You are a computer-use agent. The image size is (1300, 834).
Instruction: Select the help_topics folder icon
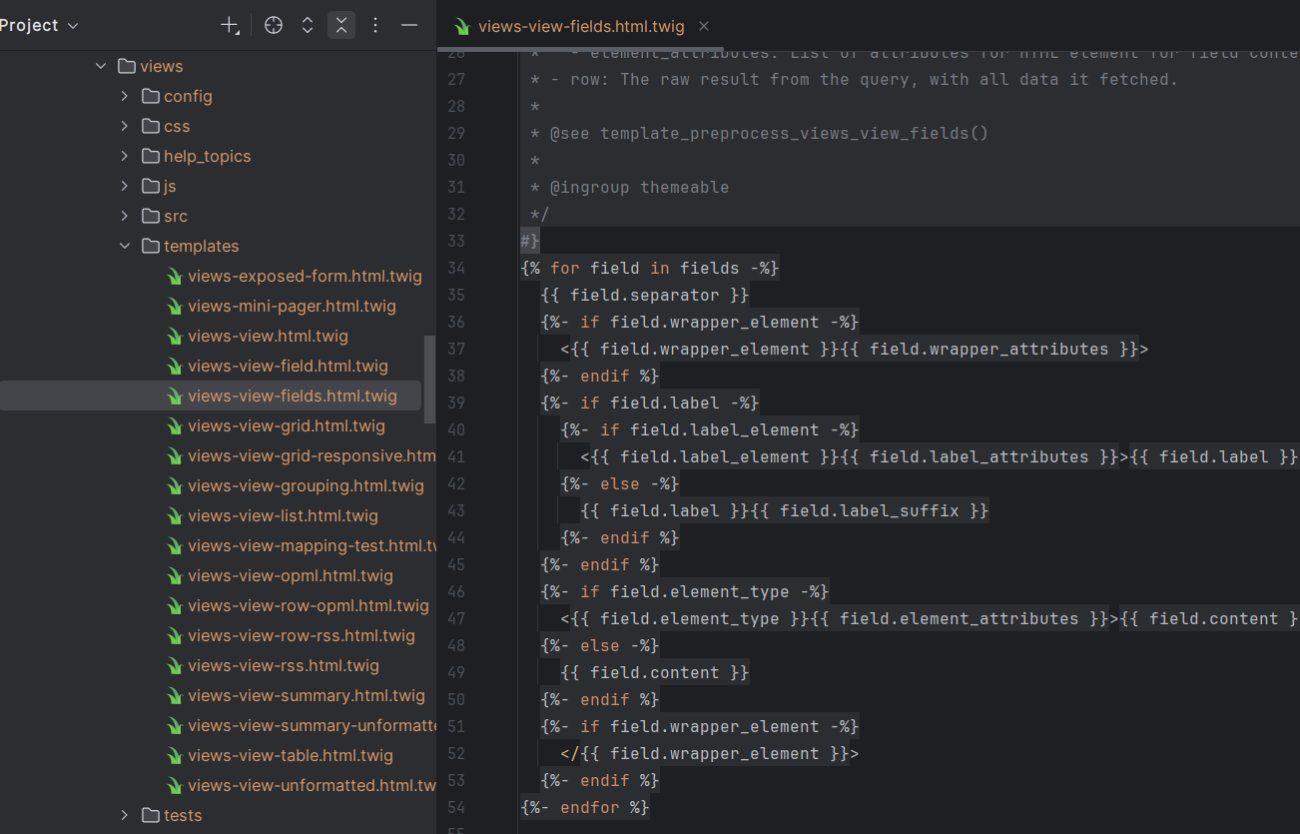point(151,156)
